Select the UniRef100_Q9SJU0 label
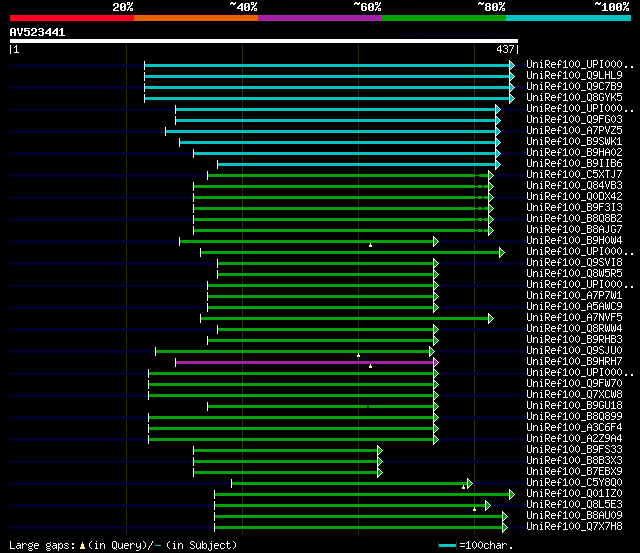Viewport: 640px width, 553px height. point(574,351)
